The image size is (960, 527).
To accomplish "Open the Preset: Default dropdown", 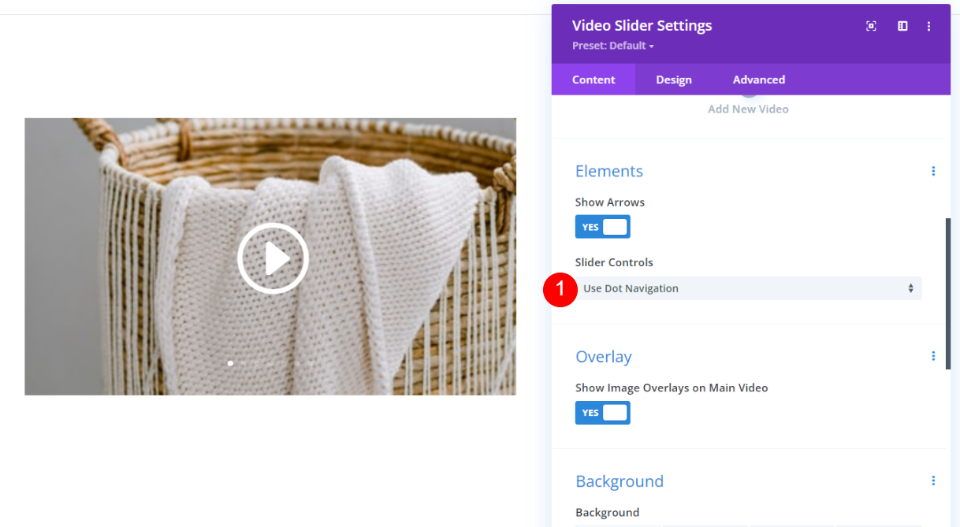I will (613, 46).
